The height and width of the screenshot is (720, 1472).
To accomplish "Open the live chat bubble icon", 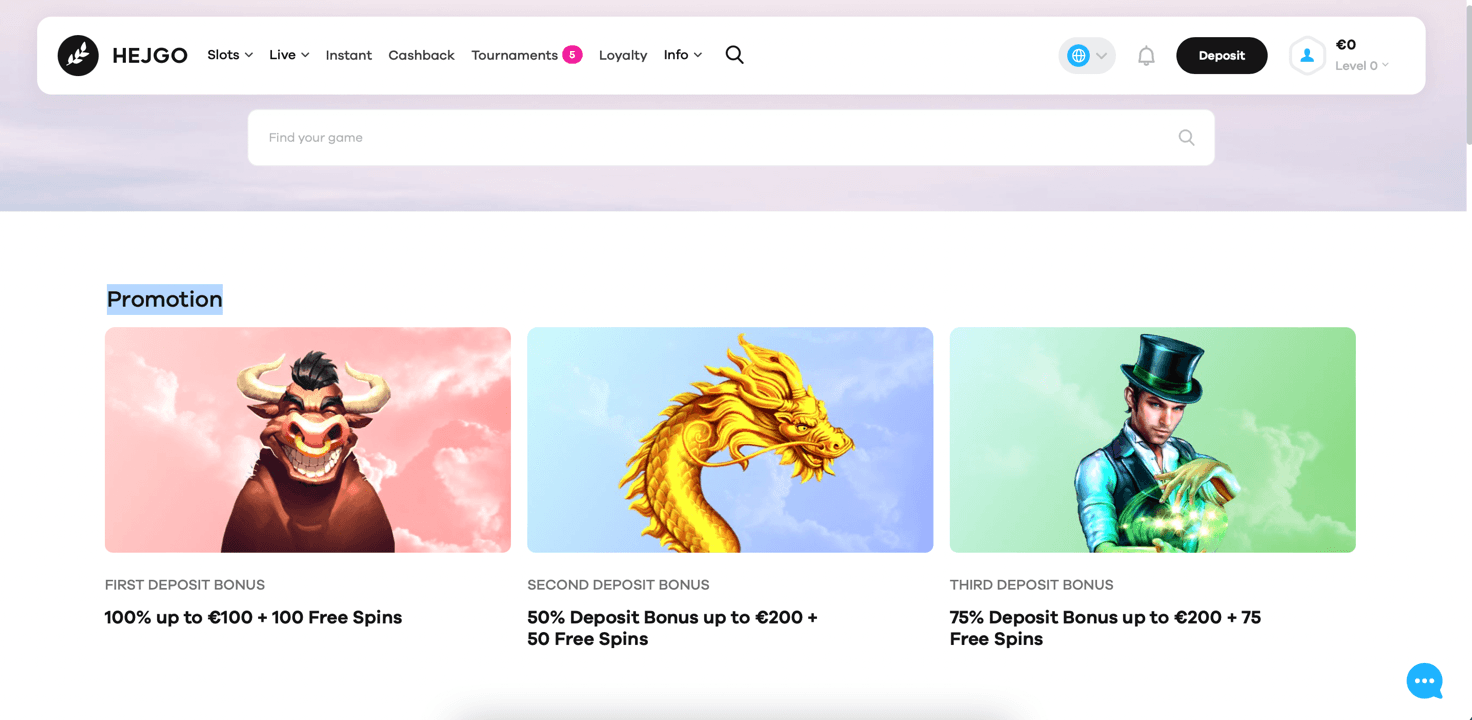I will coord(1424,680).
